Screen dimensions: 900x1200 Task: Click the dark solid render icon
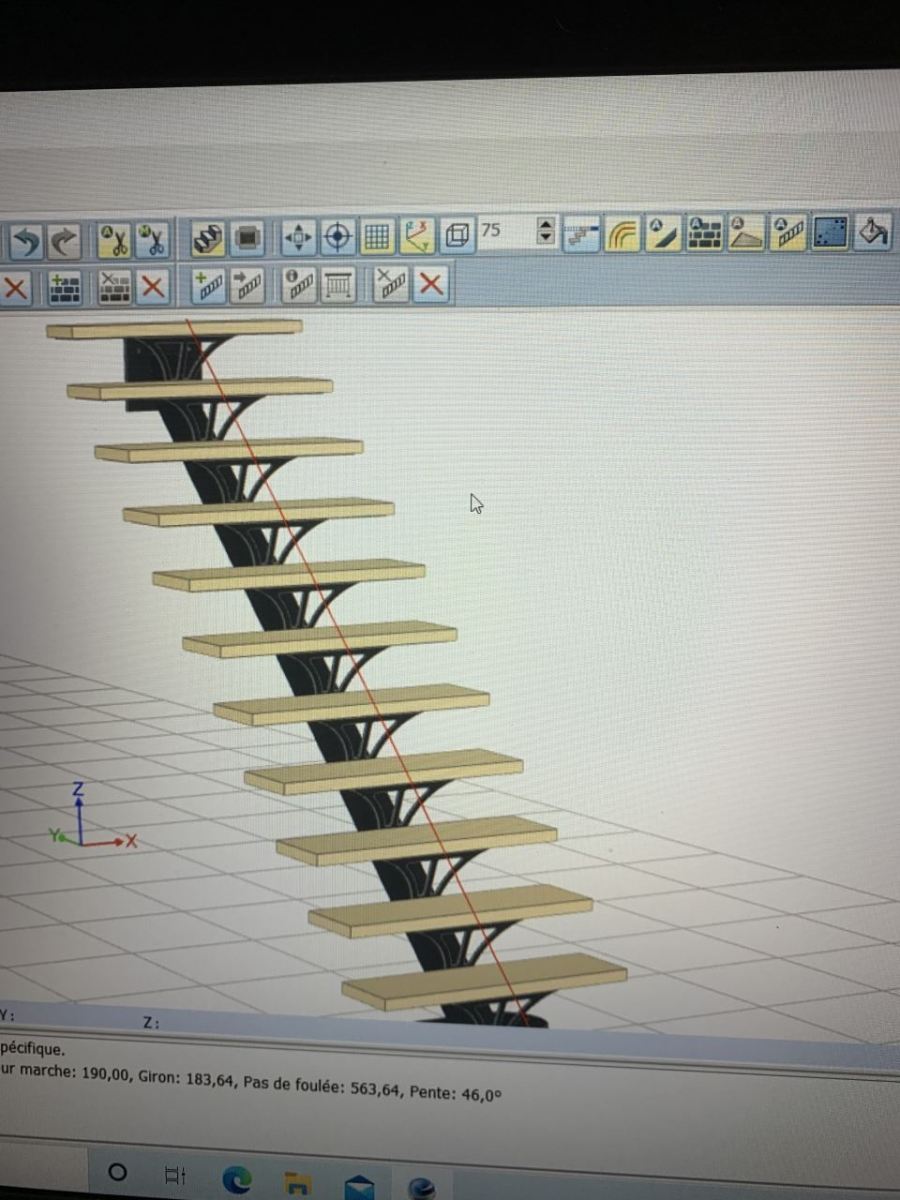248,239
